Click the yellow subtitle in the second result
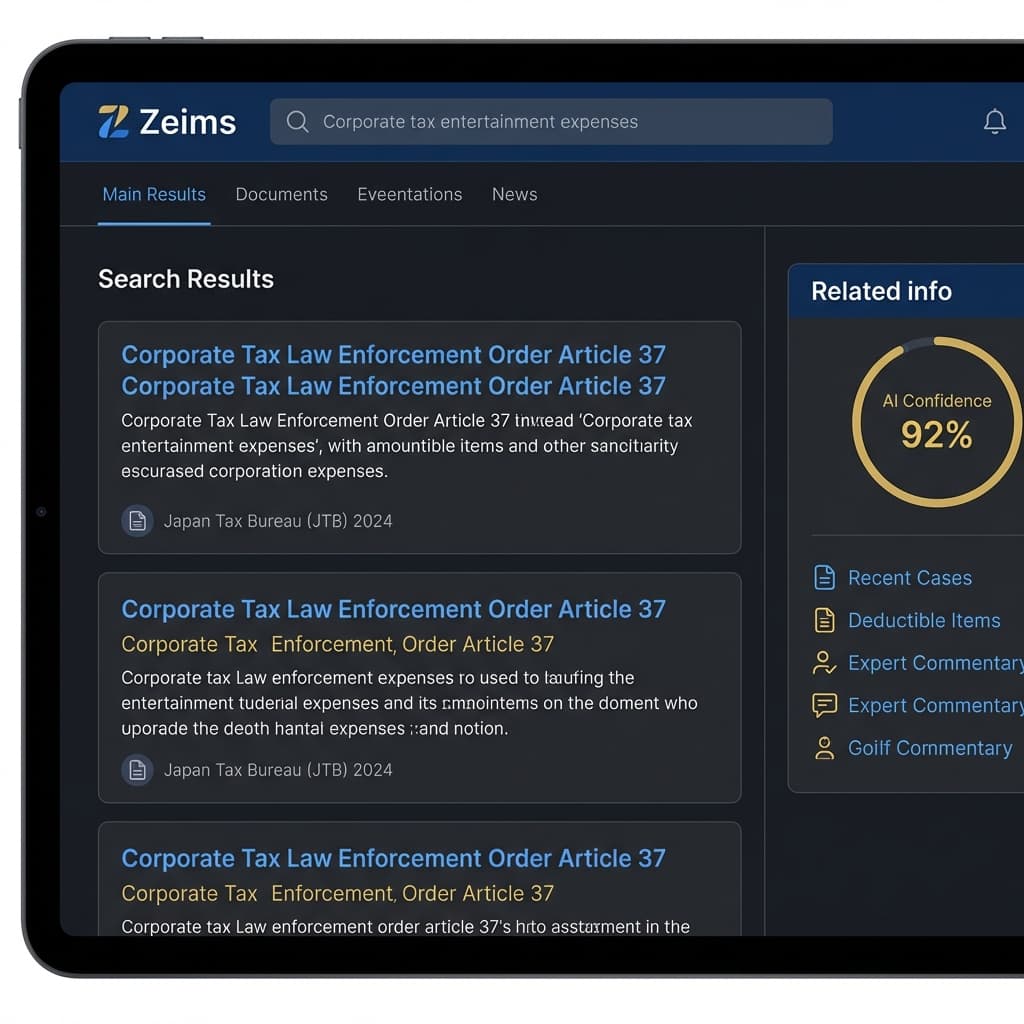Image resolution: width=1024 pixels, height=1024 pixels. [x=337, y=644]
